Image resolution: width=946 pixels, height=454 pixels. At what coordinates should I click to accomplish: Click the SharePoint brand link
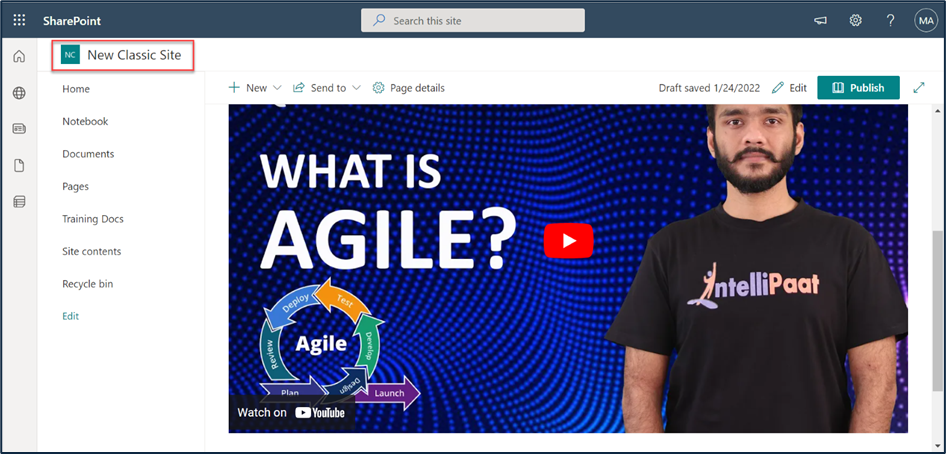tap(72, 21)
